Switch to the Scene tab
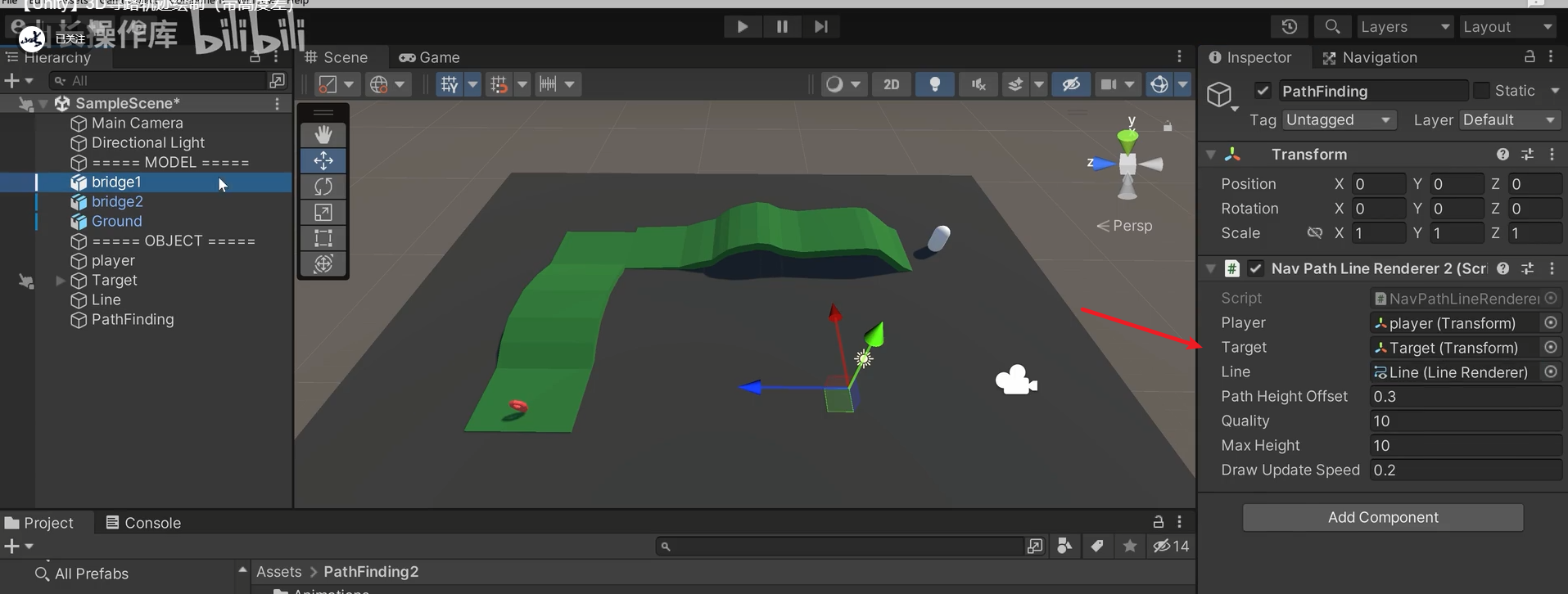Image resolution: width=1568 pixels, height=594 pixels. 337,57
